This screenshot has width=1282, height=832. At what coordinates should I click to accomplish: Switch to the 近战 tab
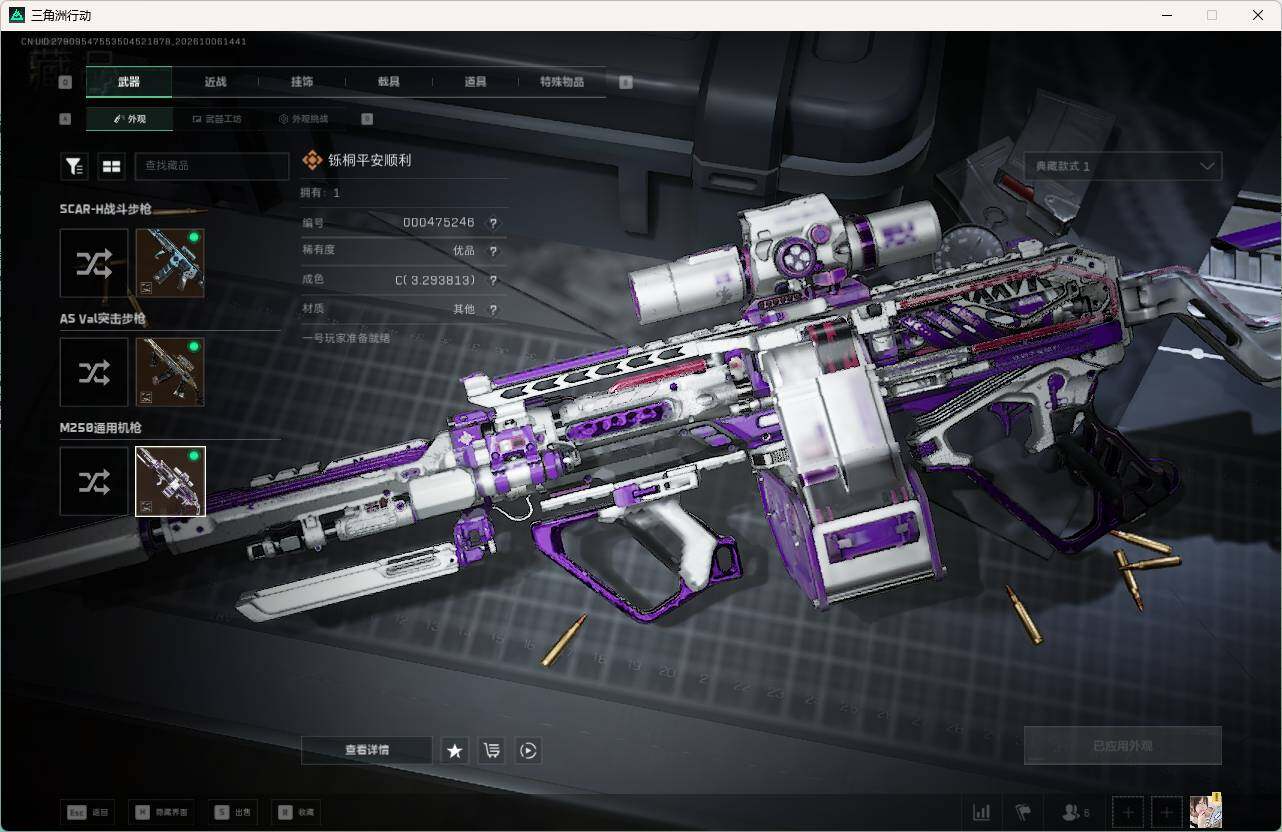pyautogui.click(x=215, y=82)
